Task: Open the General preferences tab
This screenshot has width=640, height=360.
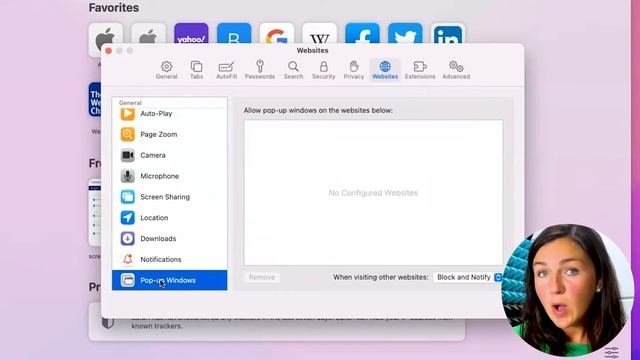Action: (x=167, y=70)
